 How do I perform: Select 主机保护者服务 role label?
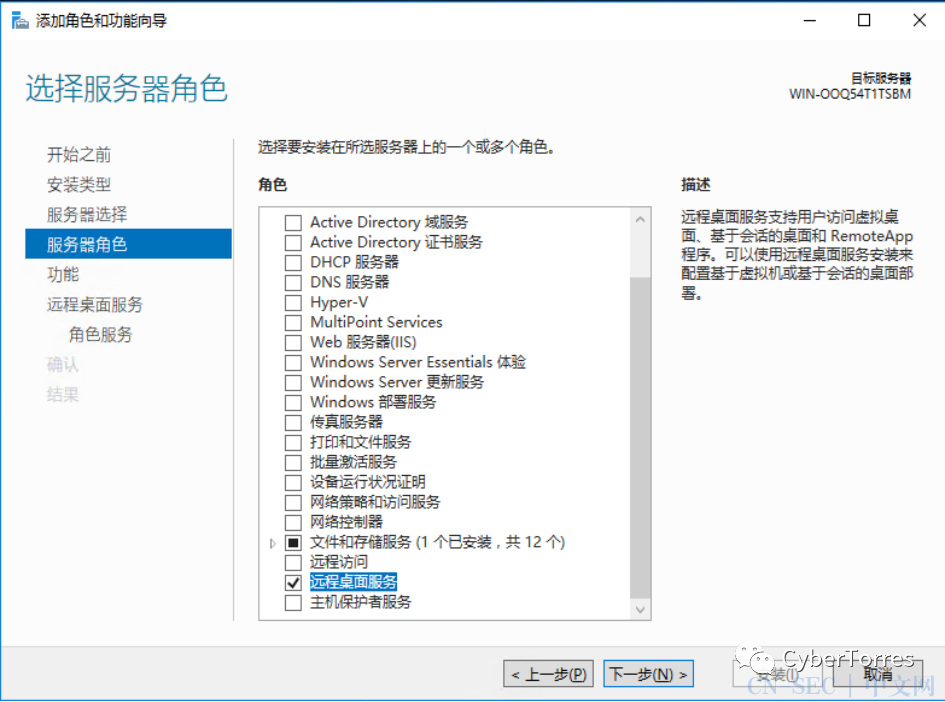coord(360,603)
